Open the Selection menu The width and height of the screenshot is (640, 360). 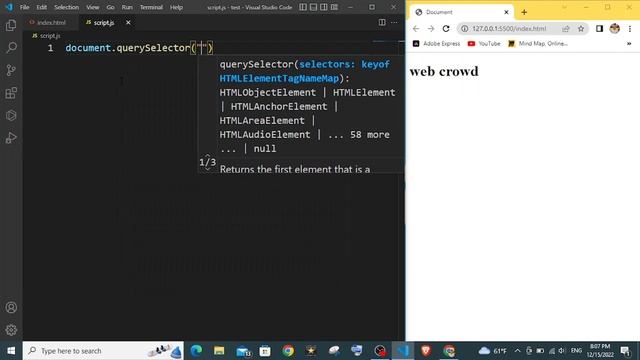click(x=67, y=7)
